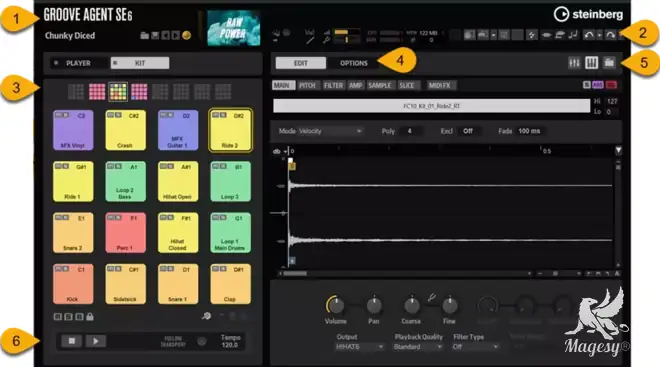Screen dimensions: 660x367
Task: Switch to the KIT tab
Action: [x=140, y=63]
